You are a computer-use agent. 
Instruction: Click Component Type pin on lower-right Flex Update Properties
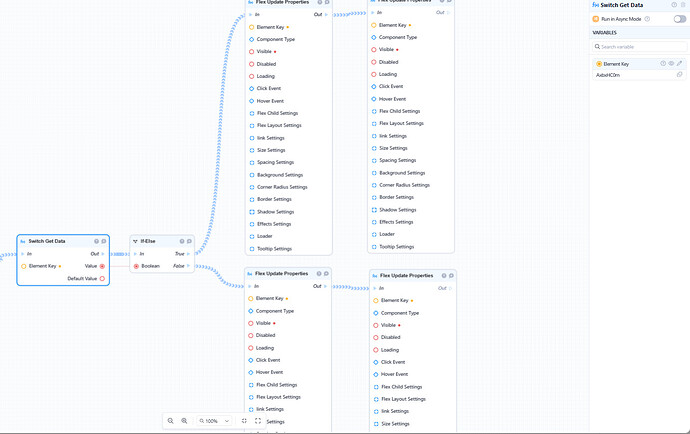(376, 313)
